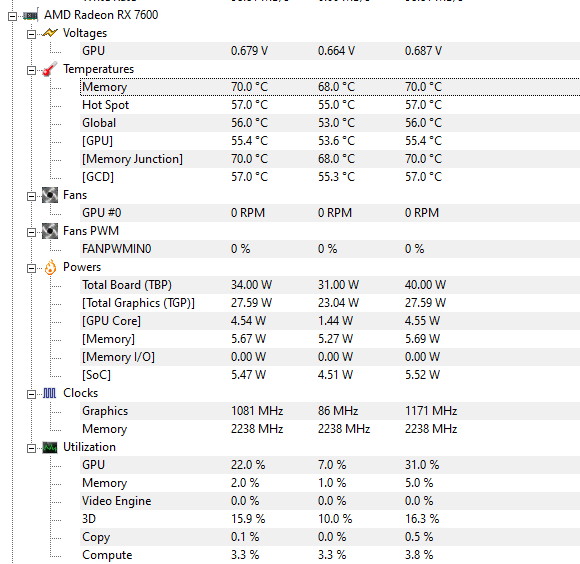Click the Fans category fan icon
580x564 pixels.
tap(50, 195)
